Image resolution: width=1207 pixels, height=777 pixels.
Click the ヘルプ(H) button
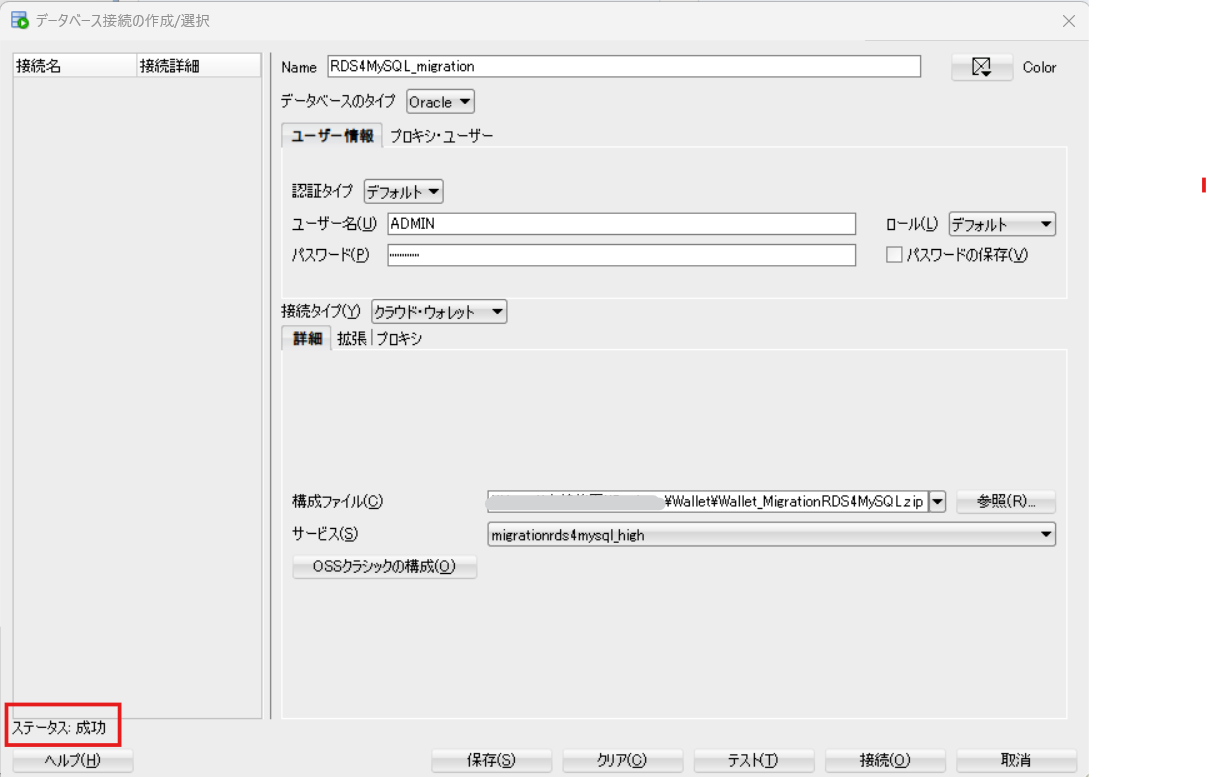tap(73, 760)
